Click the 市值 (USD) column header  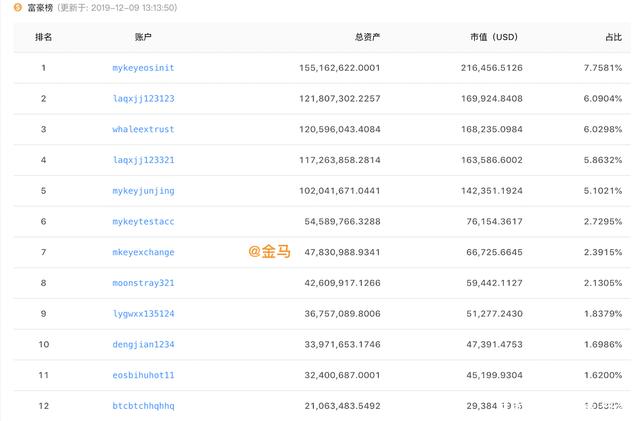pos(494,37)
